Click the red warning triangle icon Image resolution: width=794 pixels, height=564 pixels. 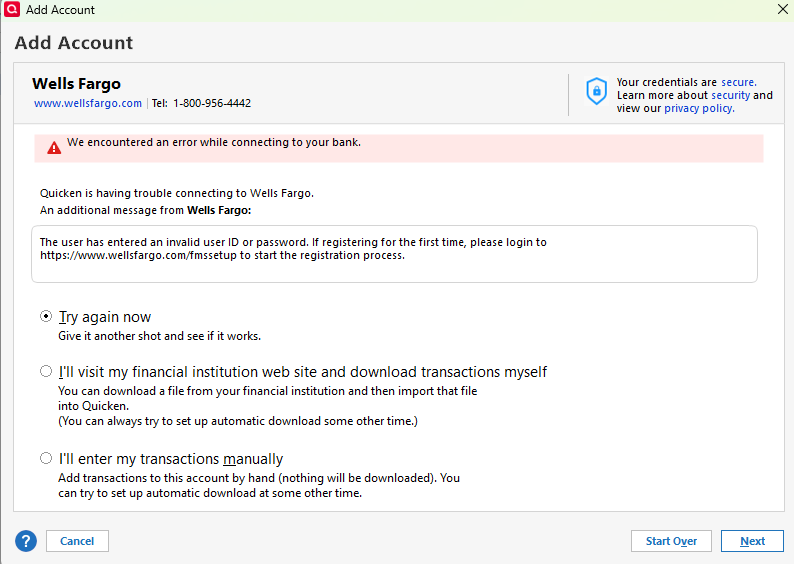tap(54, 148)
